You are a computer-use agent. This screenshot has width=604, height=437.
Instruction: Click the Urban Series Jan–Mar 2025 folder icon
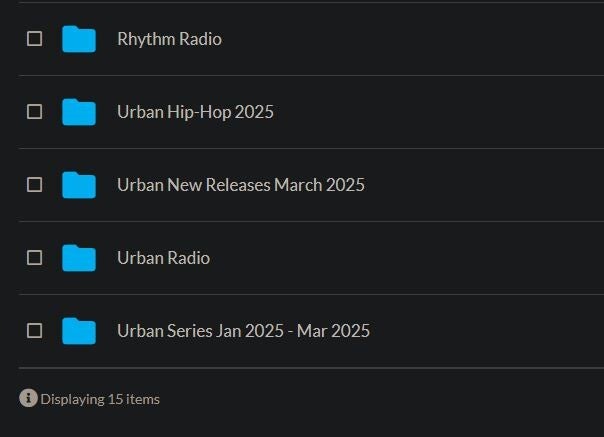[78, 331]
